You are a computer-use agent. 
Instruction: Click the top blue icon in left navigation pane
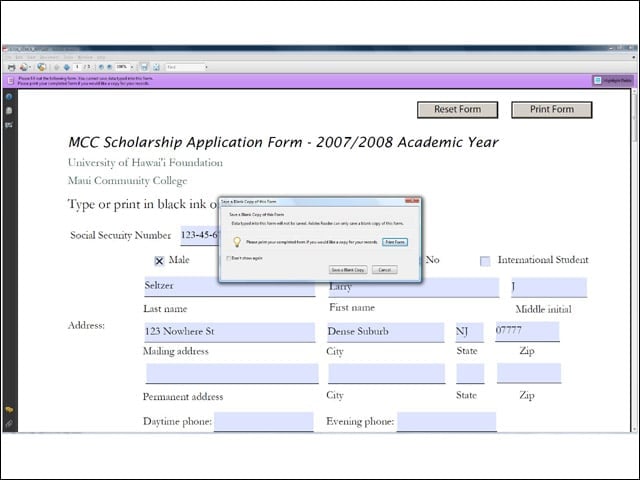coord(9,97)
